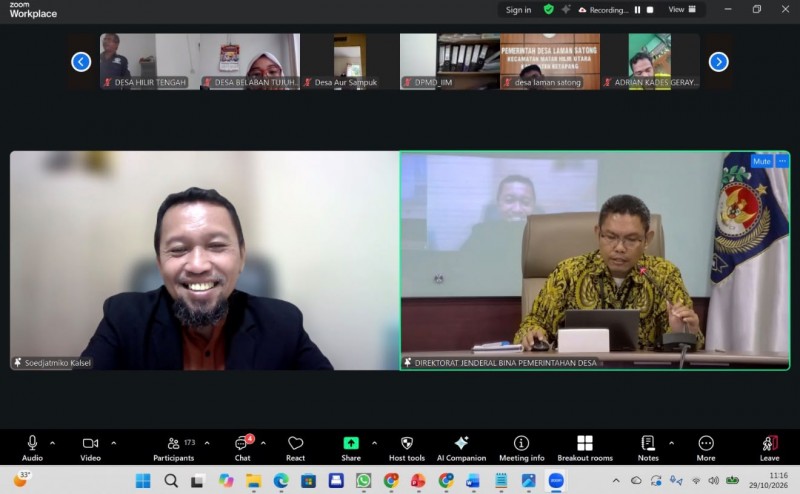Show hidden system tray icons
This screenshot has width=800, height=494.
tap(616, 480)
